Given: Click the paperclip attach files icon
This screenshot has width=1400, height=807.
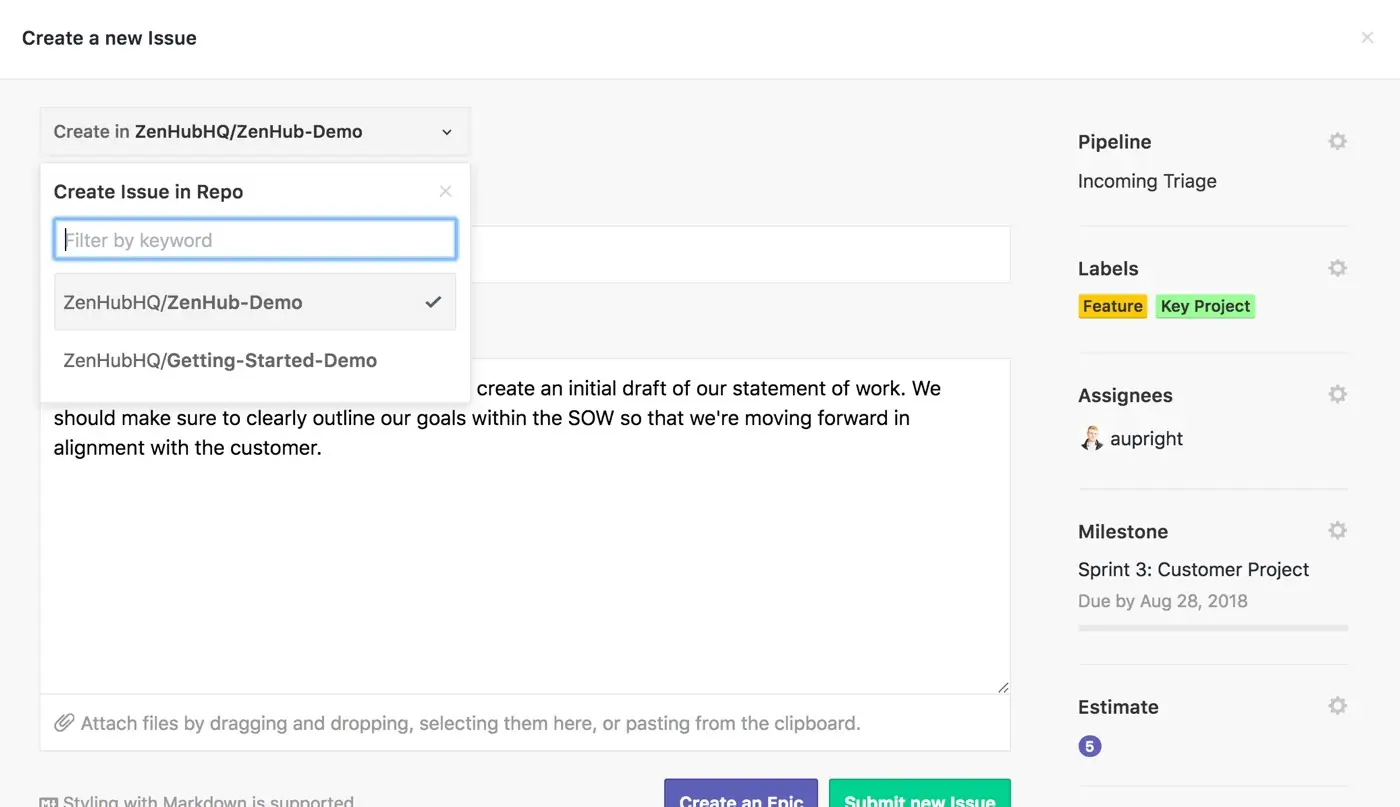Looking at the screenshot, I should [64, 723].
